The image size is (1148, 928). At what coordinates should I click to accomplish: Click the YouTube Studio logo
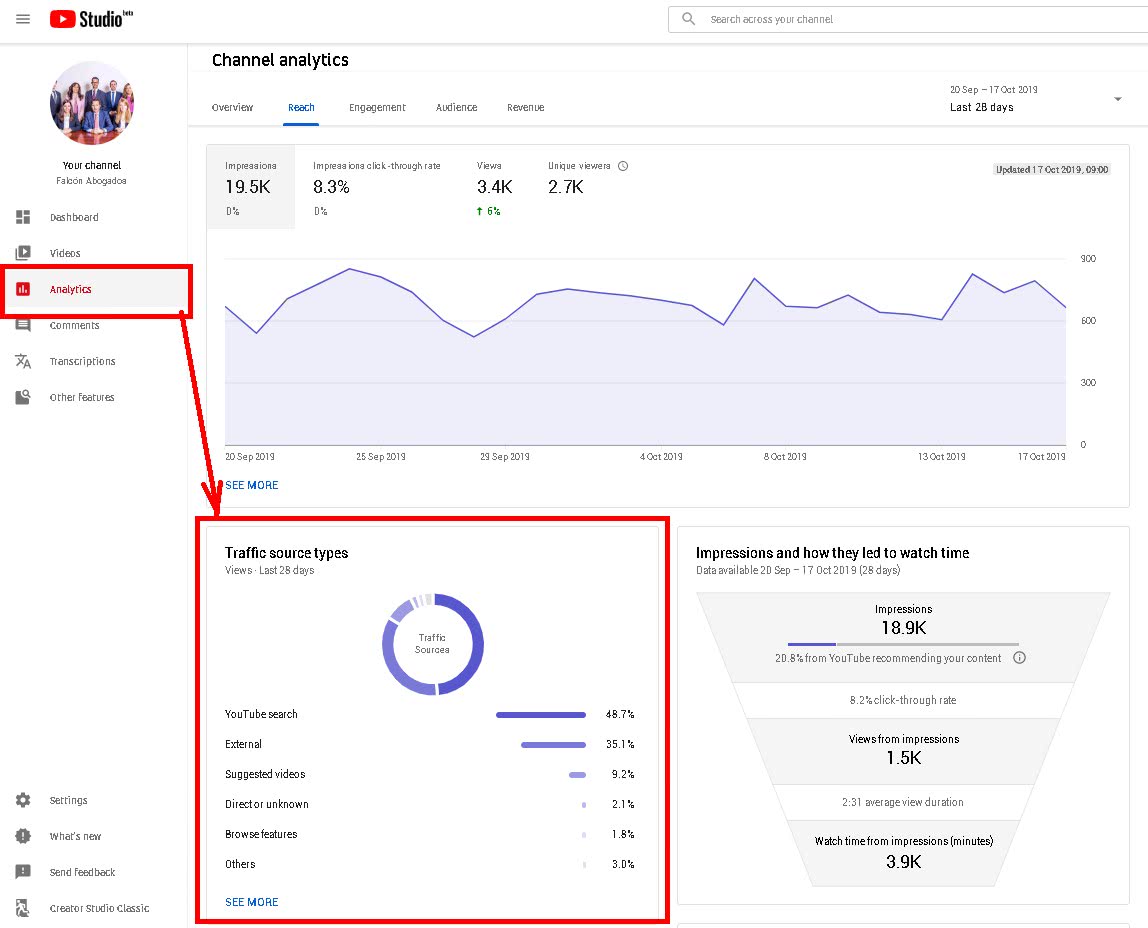[91, 19]
